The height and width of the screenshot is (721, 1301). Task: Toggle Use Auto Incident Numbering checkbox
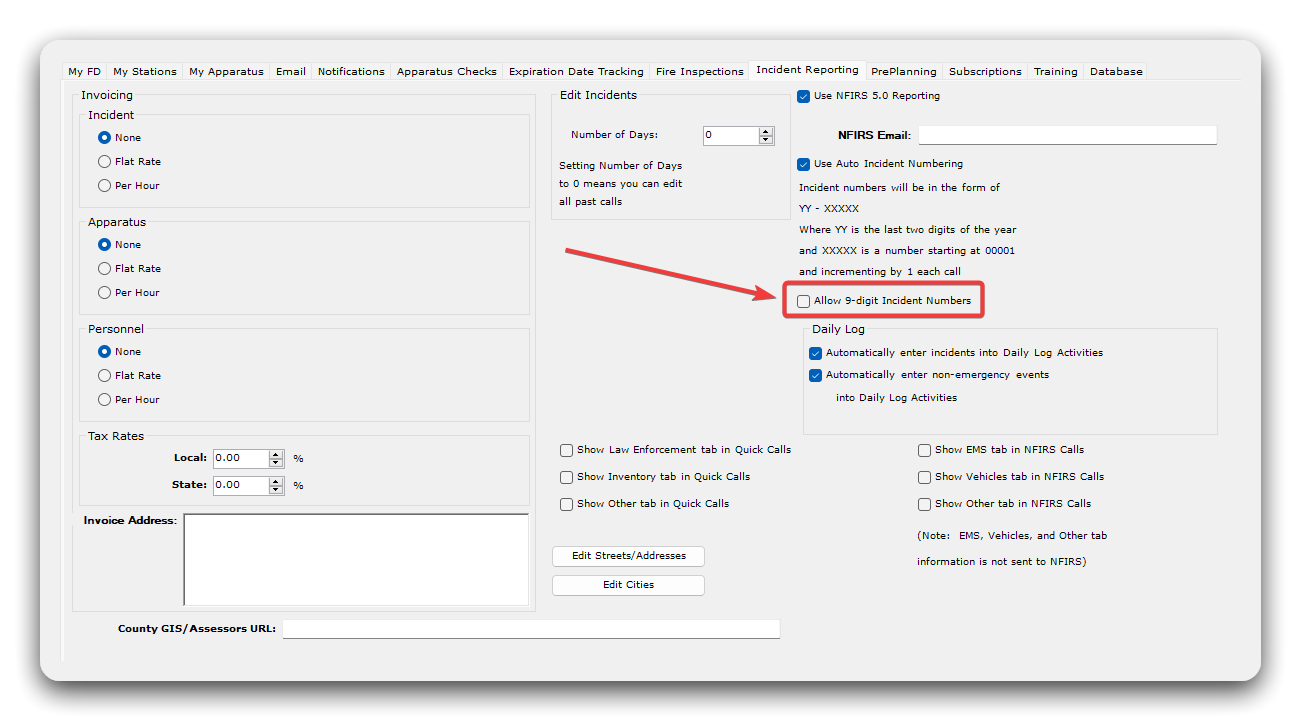804,164
